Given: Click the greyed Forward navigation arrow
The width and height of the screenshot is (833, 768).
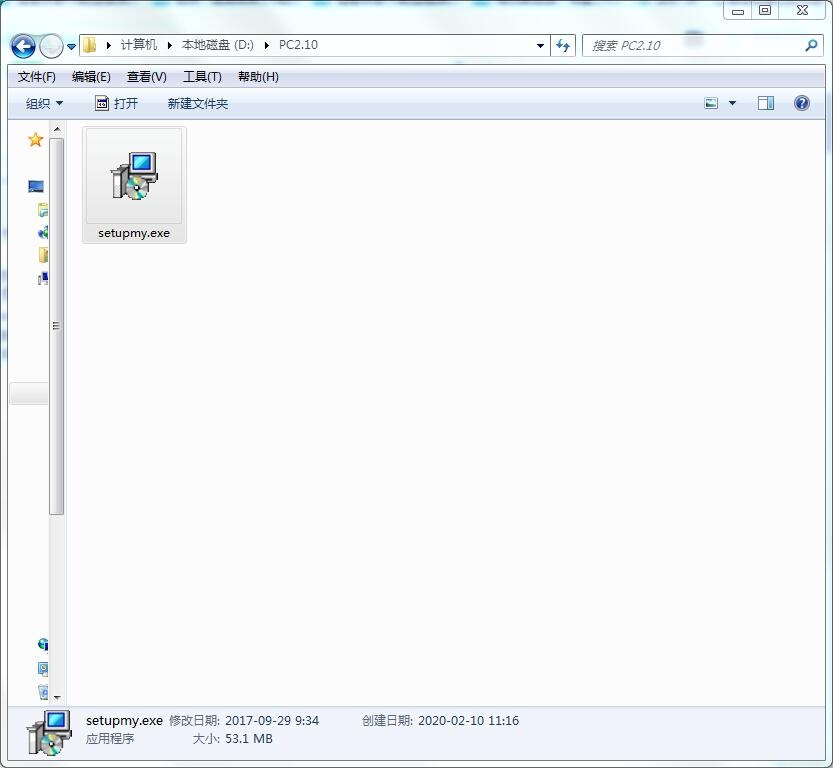Looking at the screenshot, I should coord(52,46).
